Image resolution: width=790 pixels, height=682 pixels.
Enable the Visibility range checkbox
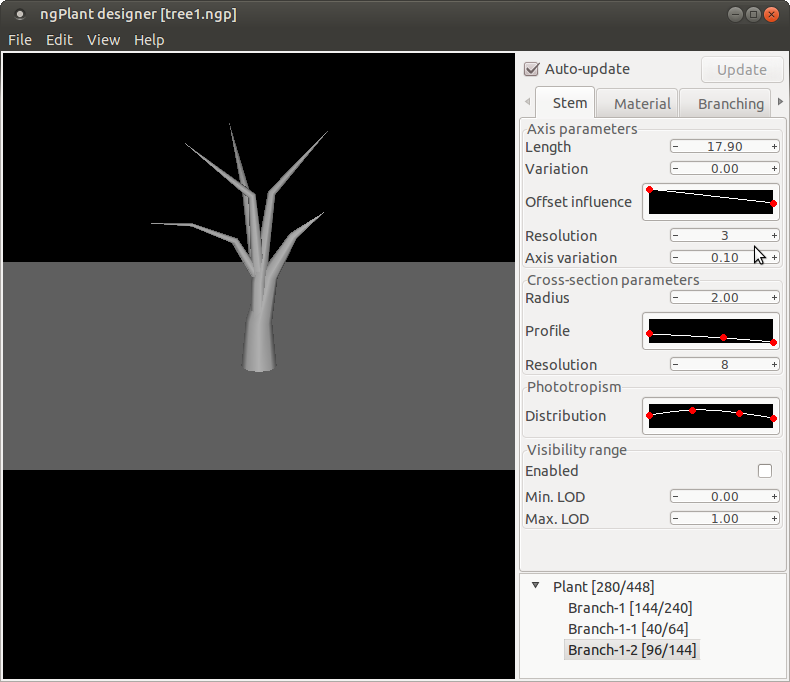coord(765,471)
